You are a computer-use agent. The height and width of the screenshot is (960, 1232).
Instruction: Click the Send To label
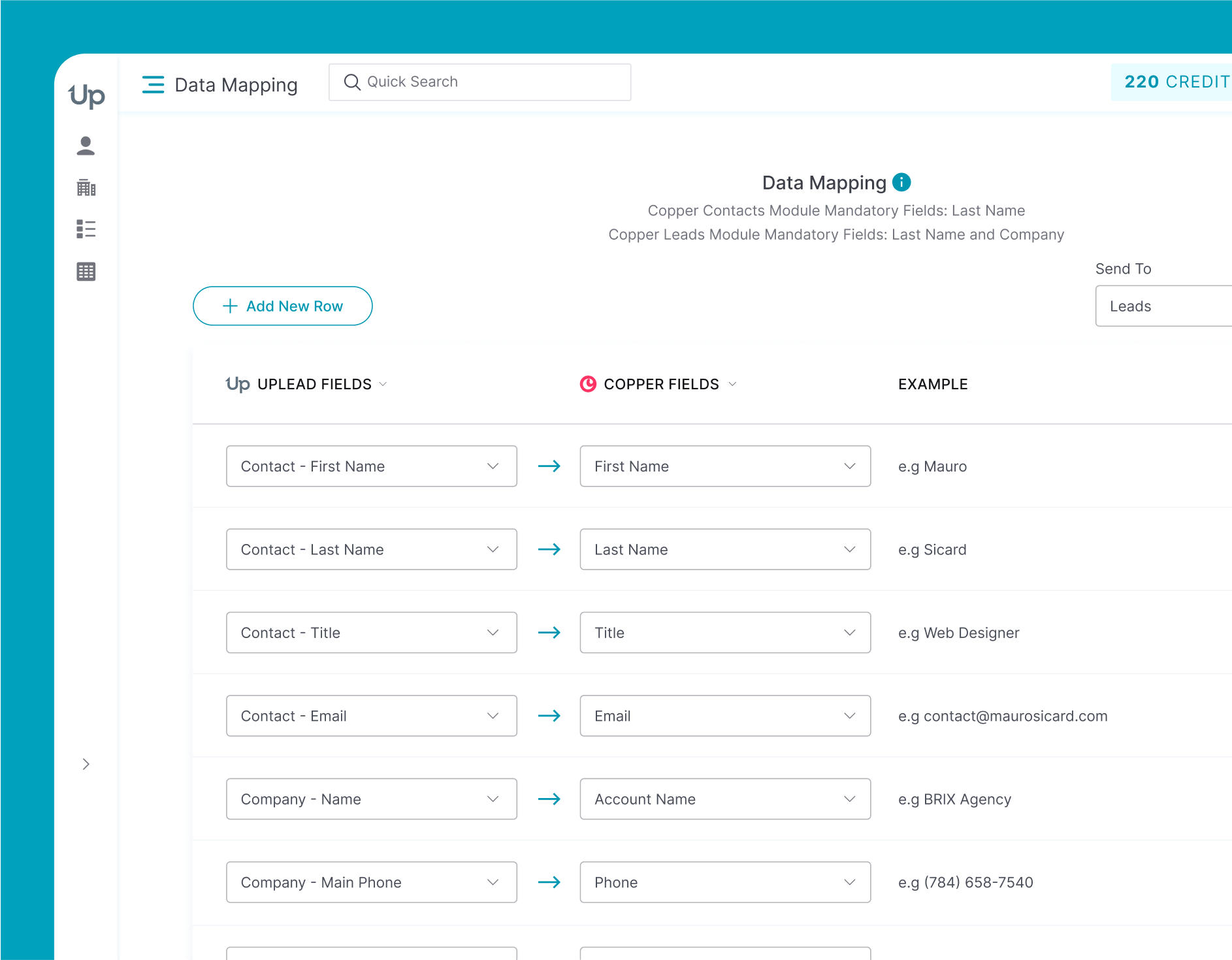point(1123,268)
